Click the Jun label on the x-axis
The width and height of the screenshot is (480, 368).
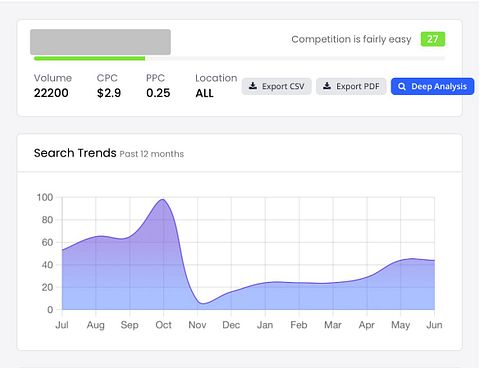(x=434, y=325)
